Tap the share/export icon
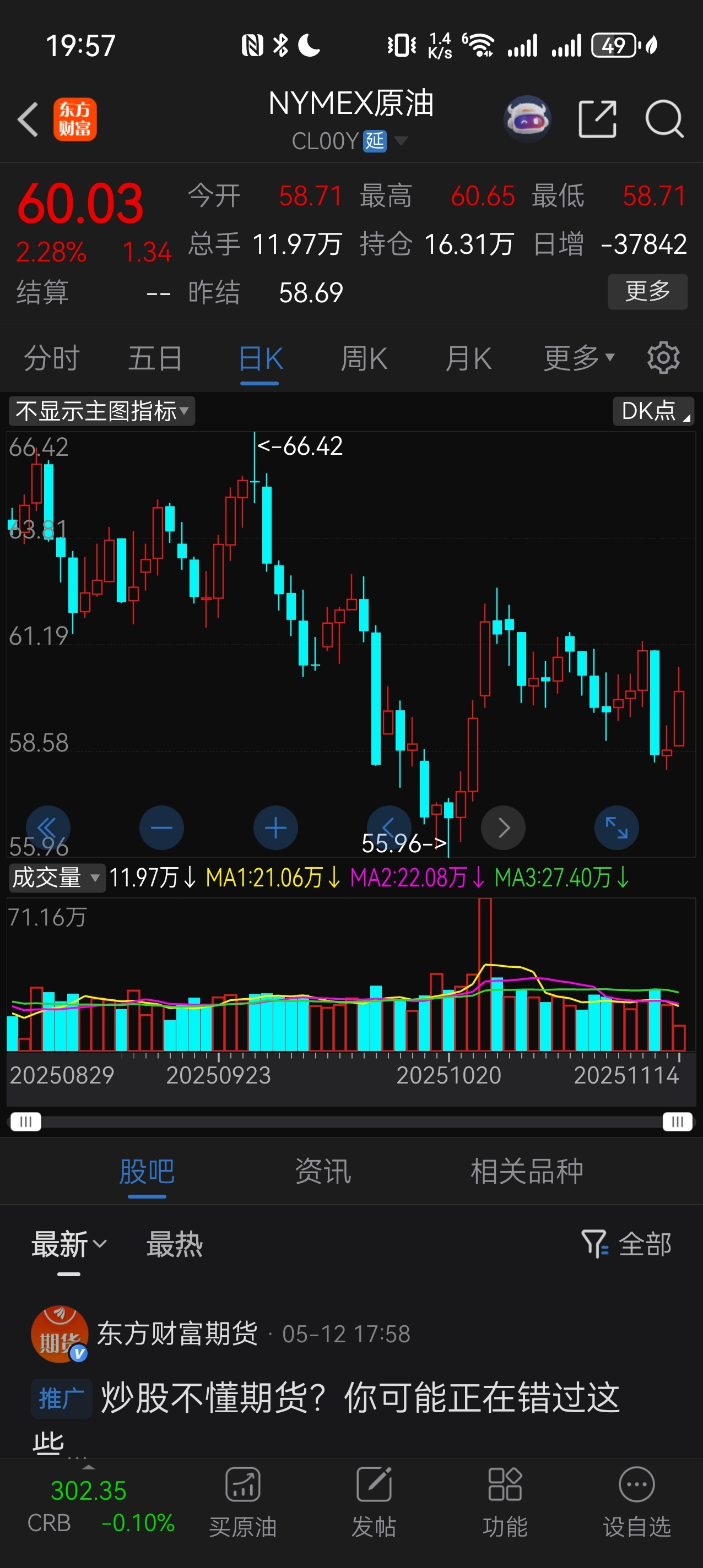 pyautogui.click(x=597, y=119)
